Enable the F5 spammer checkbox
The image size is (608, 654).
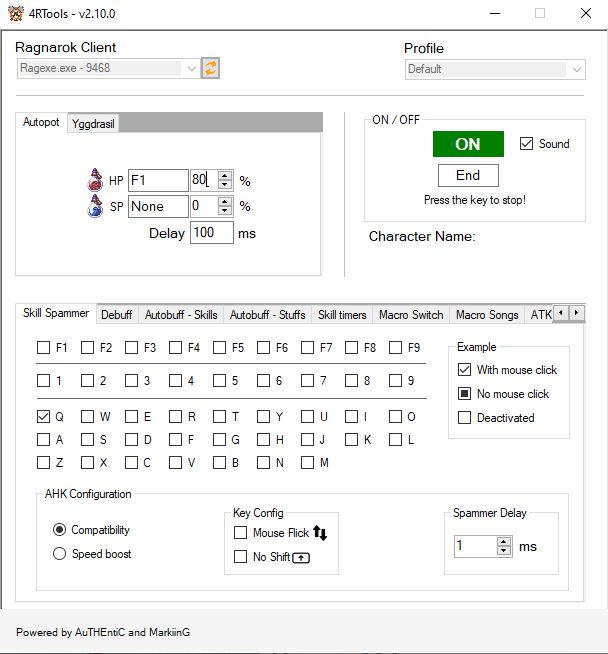[219, 347]
